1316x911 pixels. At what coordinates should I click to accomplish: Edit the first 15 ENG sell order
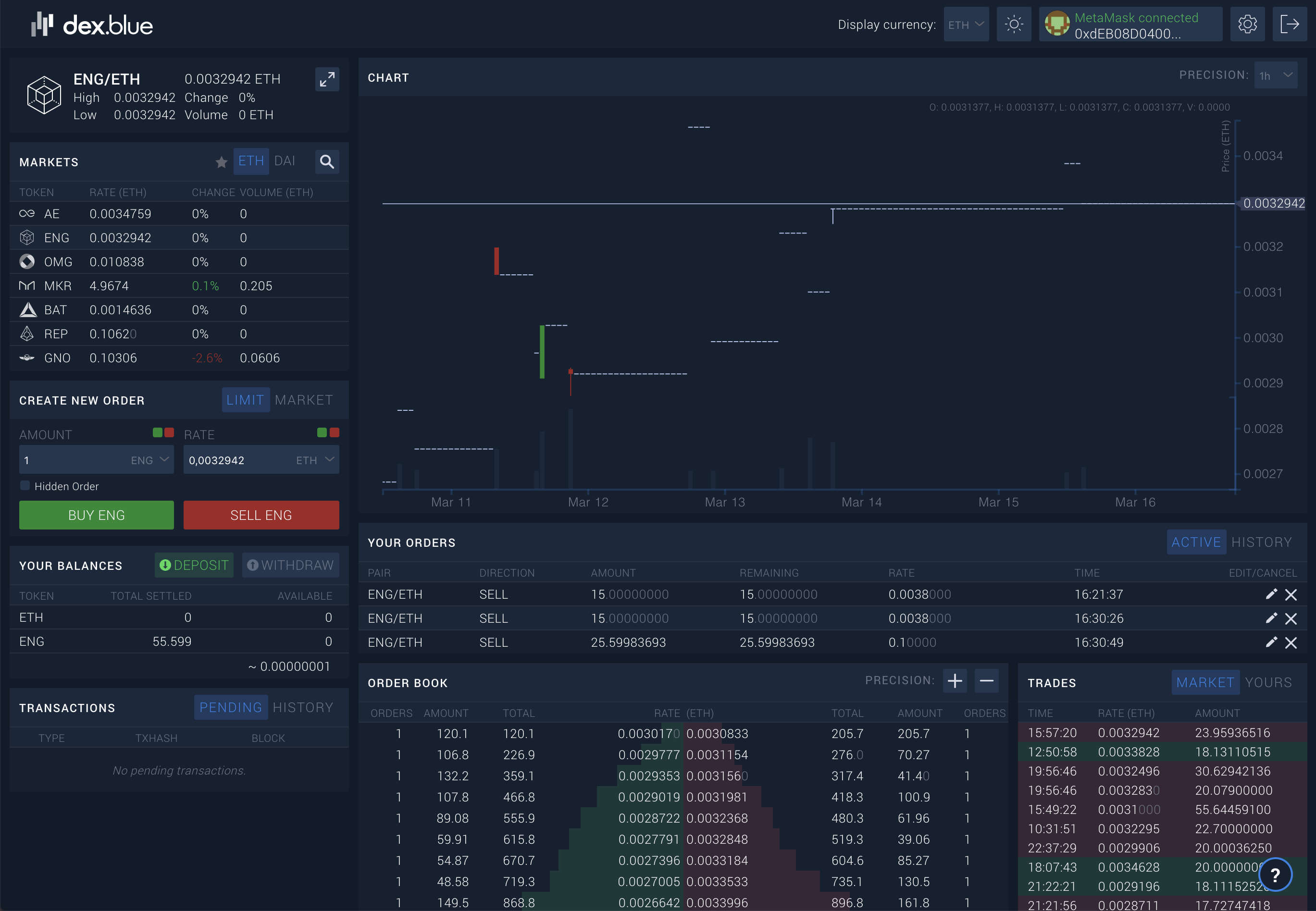point(1271,594)
